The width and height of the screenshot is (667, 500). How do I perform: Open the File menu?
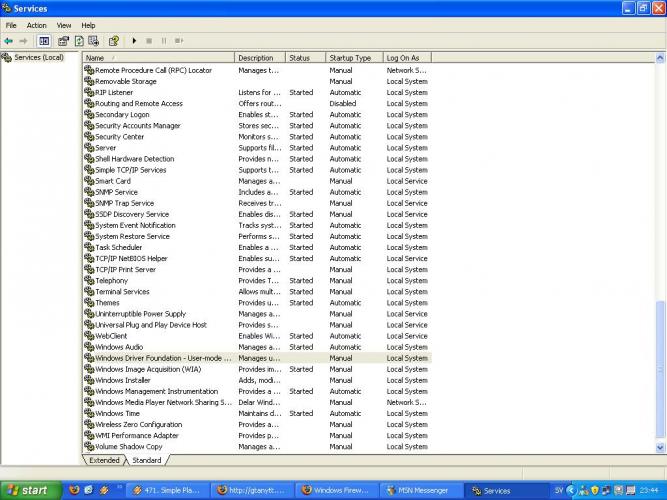(x=12, y=25)
